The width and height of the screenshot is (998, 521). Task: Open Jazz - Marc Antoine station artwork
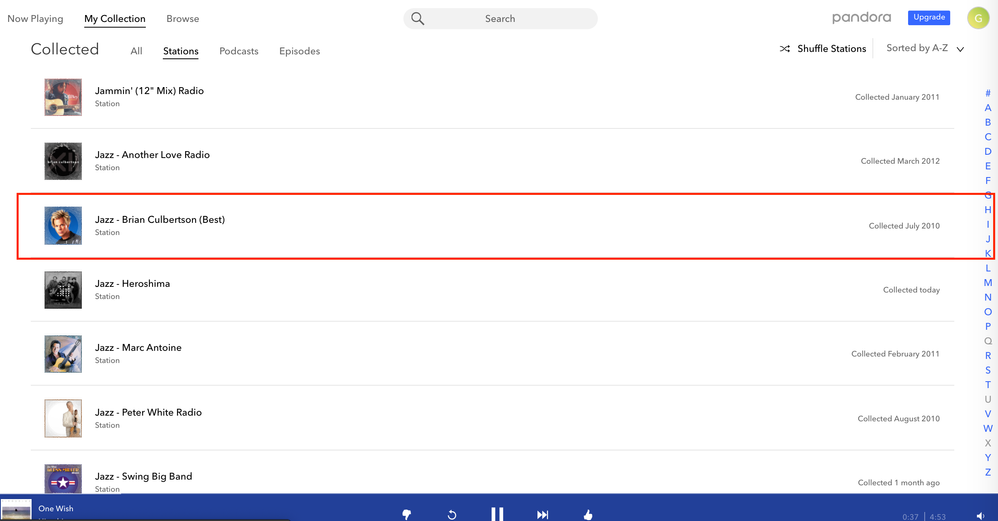coord(63,354)
